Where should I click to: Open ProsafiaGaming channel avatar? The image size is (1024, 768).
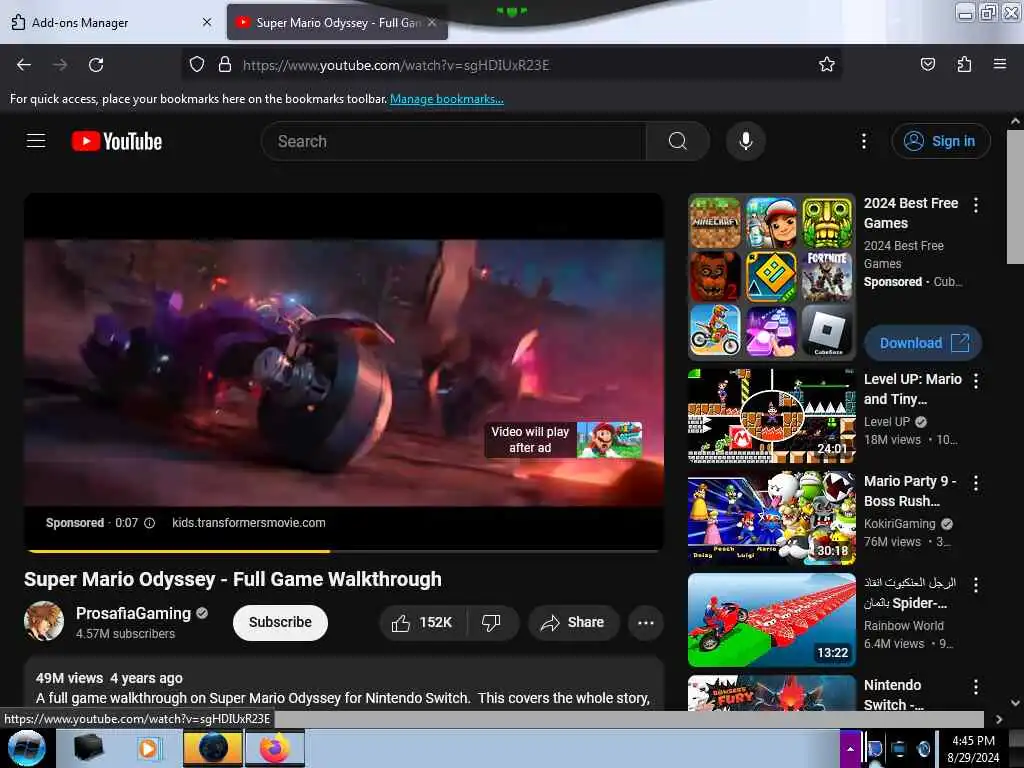(x=44, y=621)
